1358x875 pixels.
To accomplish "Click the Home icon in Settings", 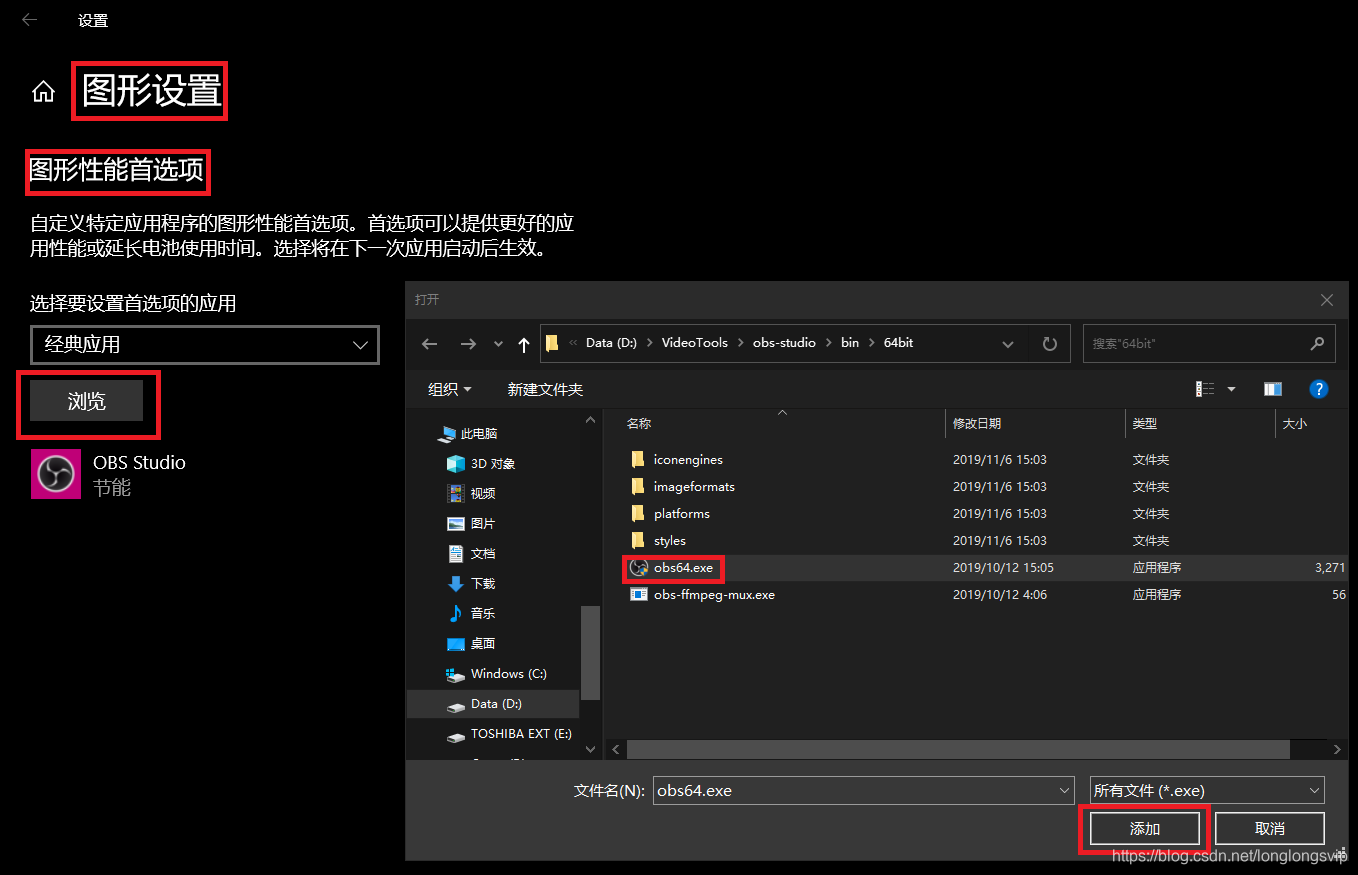I will click(43, 90).
